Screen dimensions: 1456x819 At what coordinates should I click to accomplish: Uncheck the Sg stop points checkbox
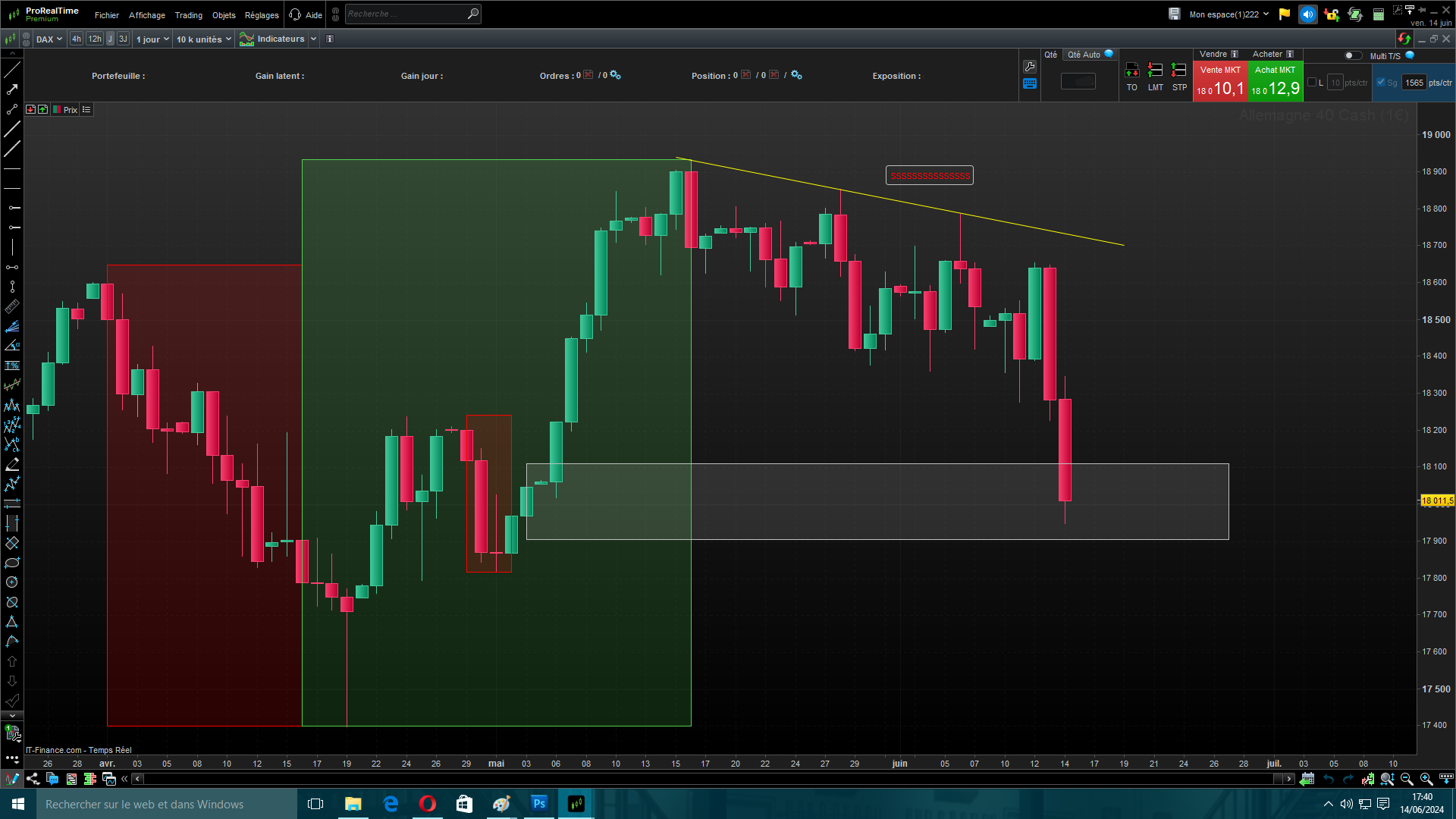point(1381,83)
